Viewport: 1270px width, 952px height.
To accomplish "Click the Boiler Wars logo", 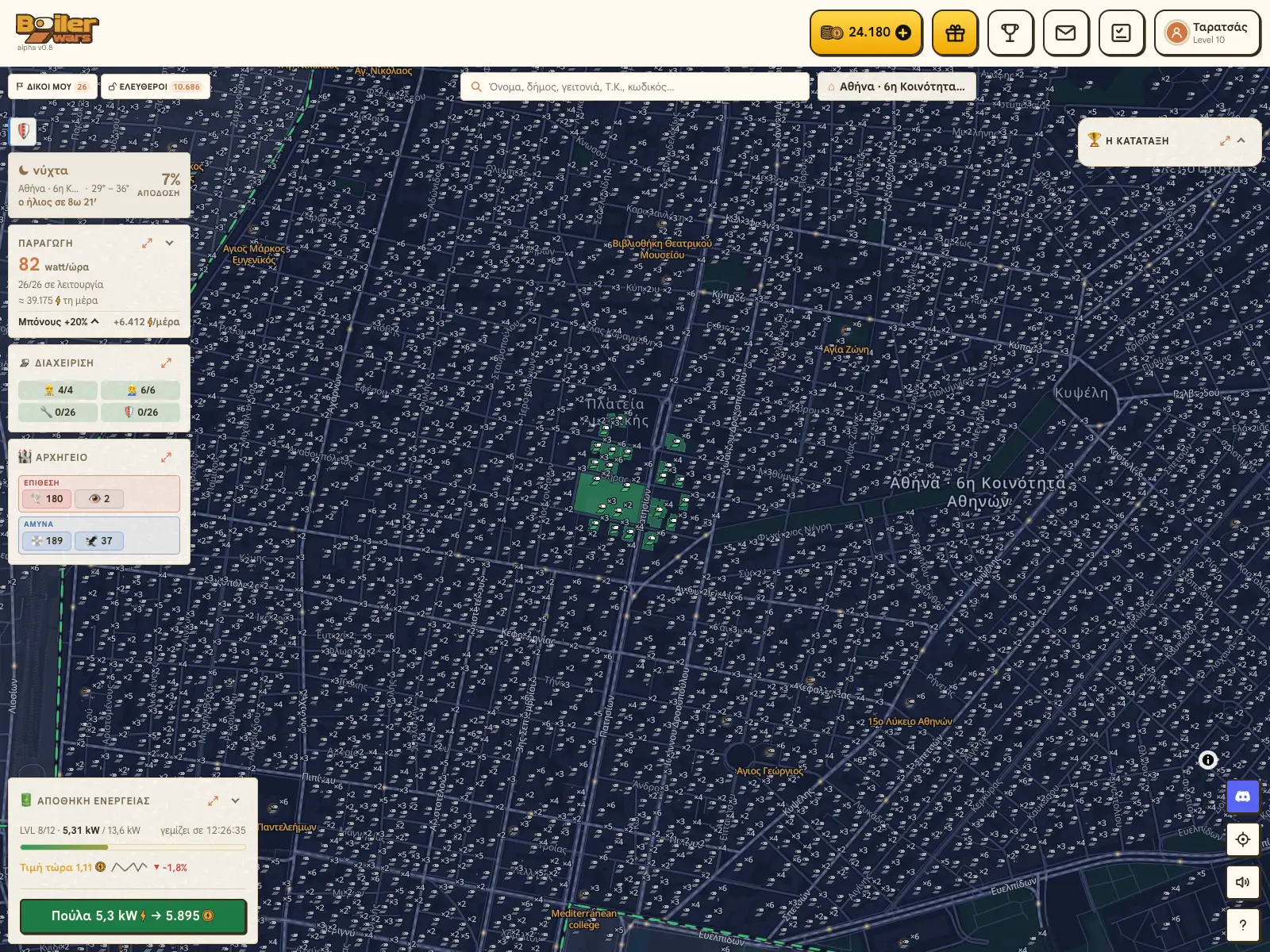I will point(57,29).
